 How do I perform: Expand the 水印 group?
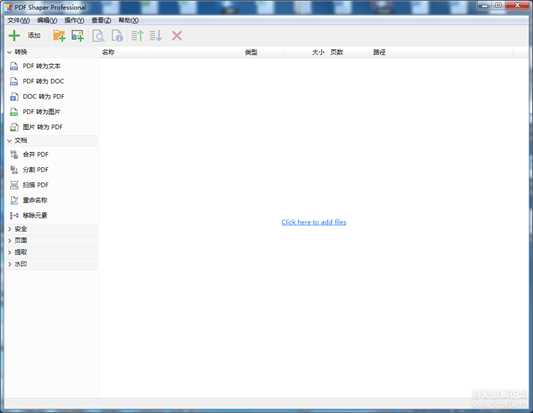(10, 264)
